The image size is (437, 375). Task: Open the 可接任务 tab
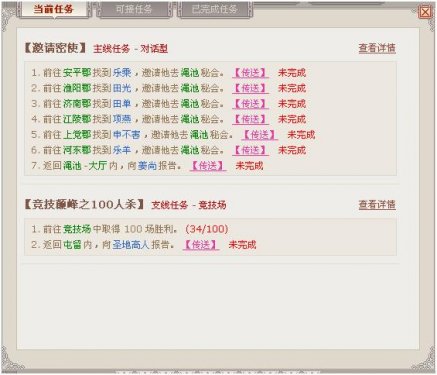click(x=134, y=9)
